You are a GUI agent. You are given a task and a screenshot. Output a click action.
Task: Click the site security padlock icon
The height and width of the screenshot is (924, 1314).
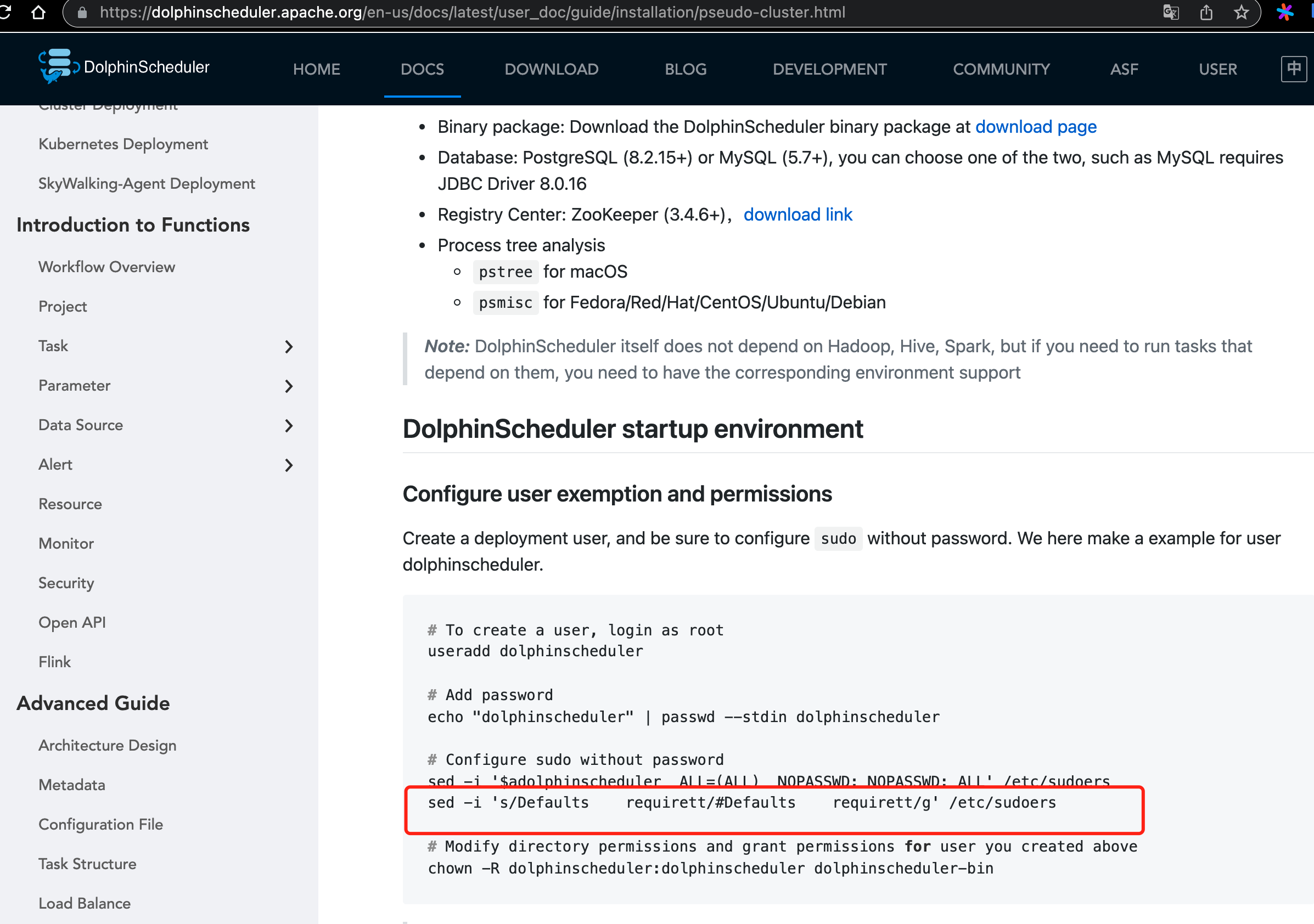tap(82, 12)
